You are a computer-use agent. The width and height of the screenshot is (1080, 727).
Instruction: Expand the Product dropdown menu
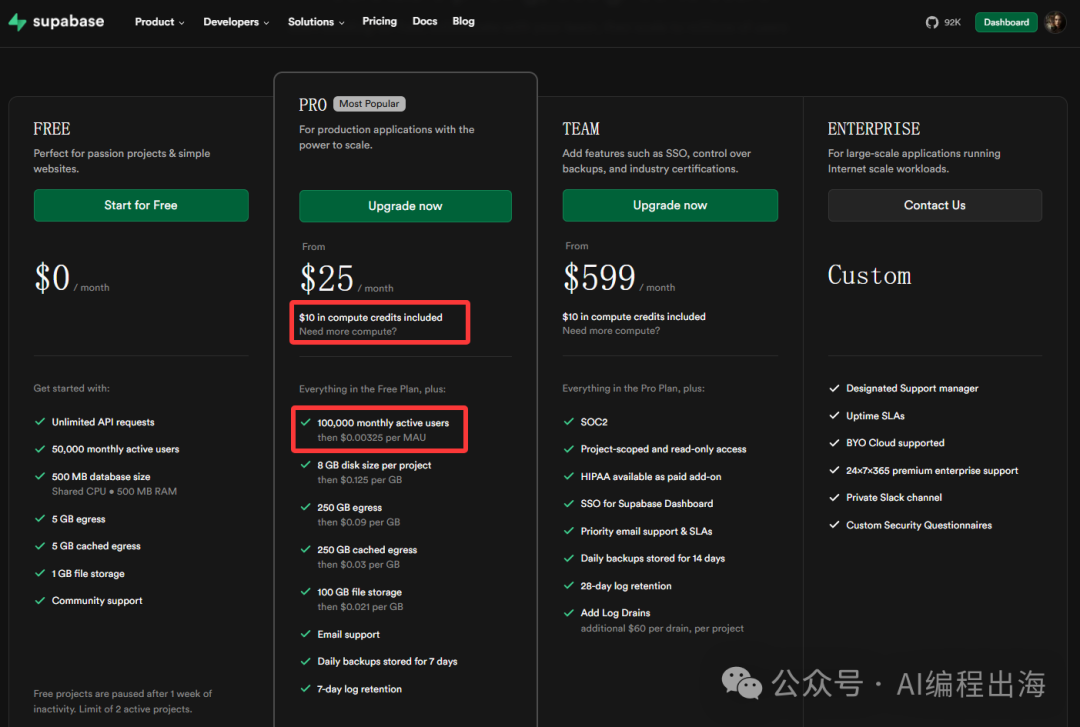pos(159,22)
